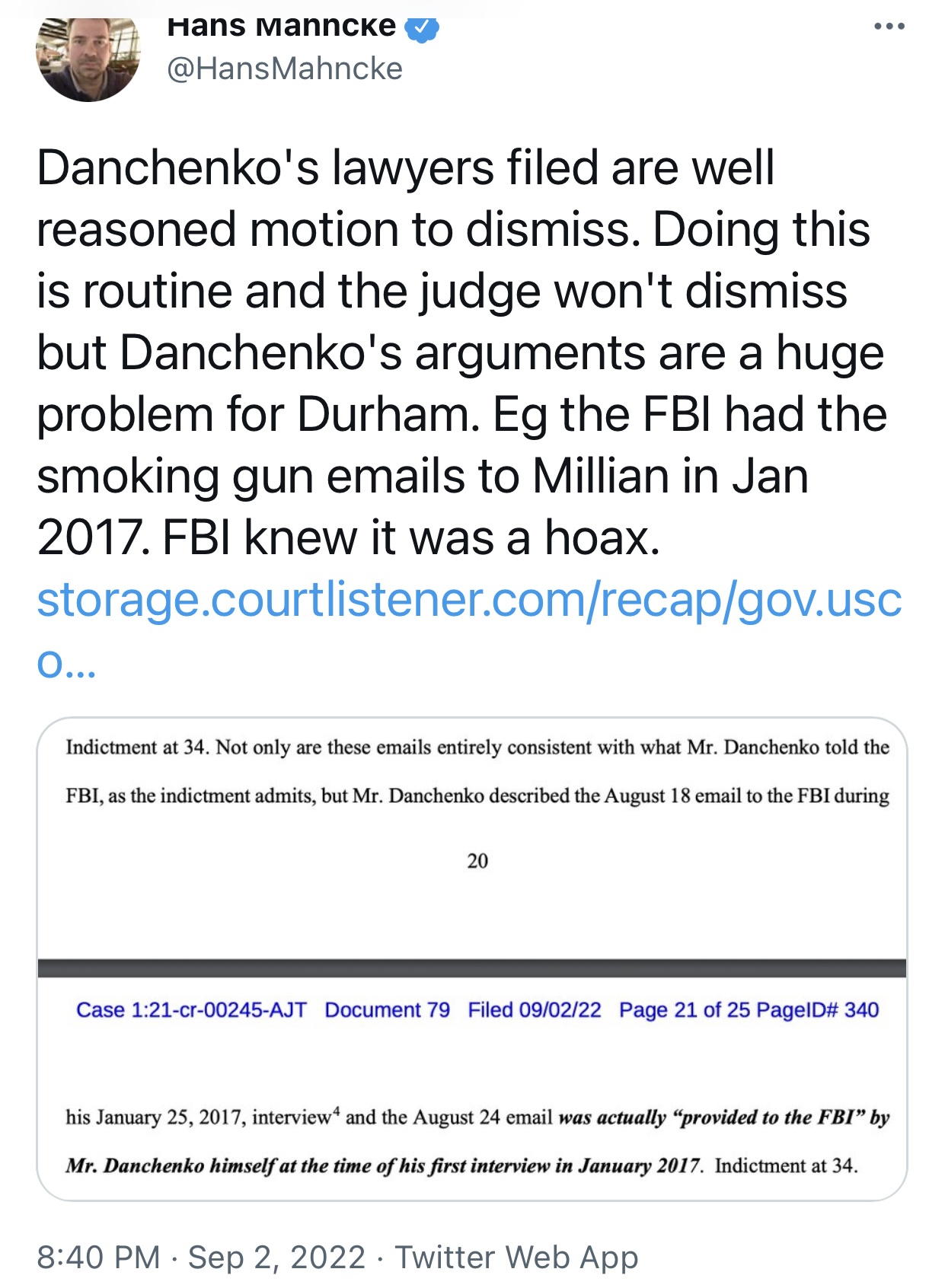Open the storage.courtlistener.com link
This screenshot has width=945, height=1288.
(469, 600)
